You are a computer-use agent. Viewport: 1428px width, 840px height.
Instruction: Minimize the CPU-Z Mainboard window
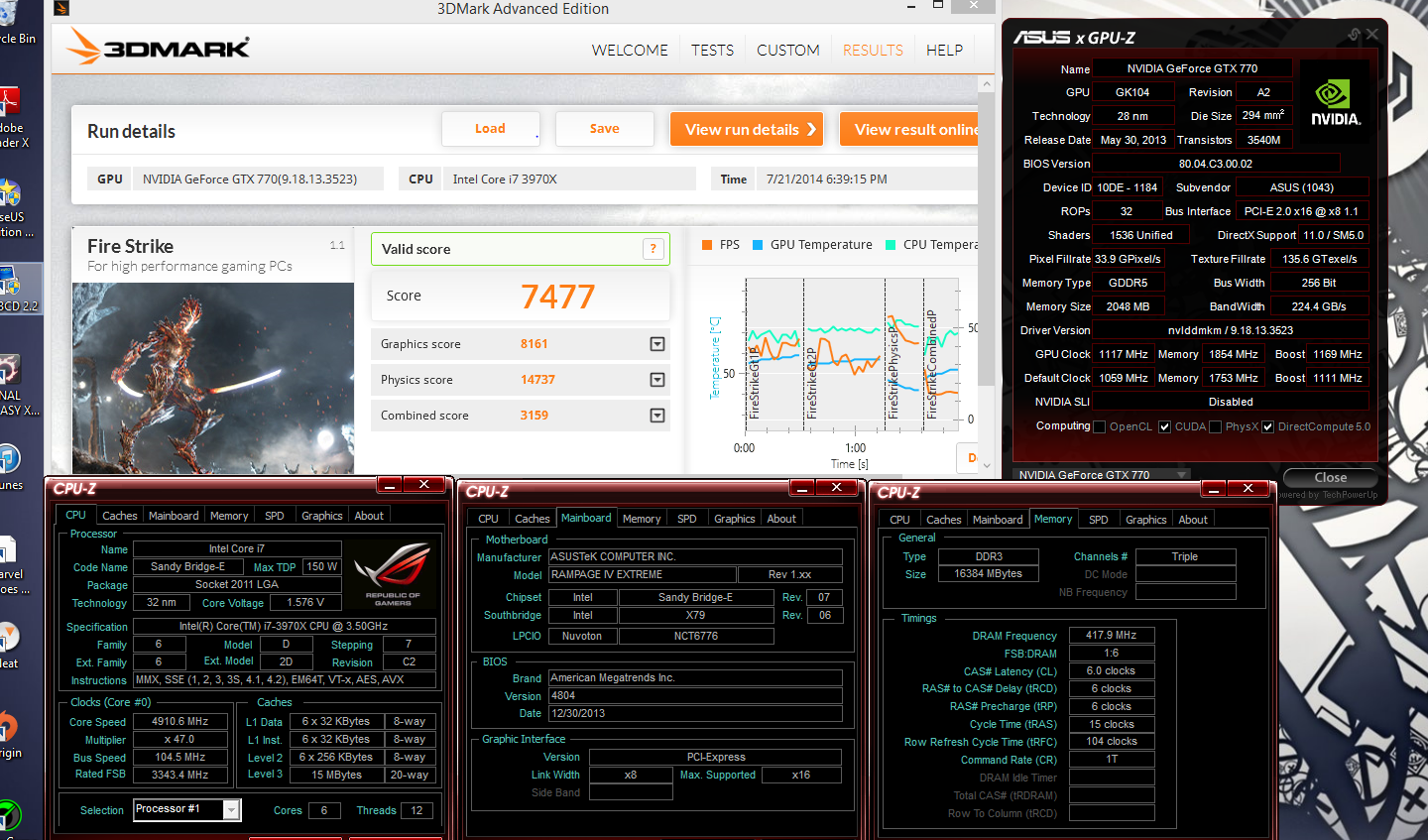coord(801,487)
